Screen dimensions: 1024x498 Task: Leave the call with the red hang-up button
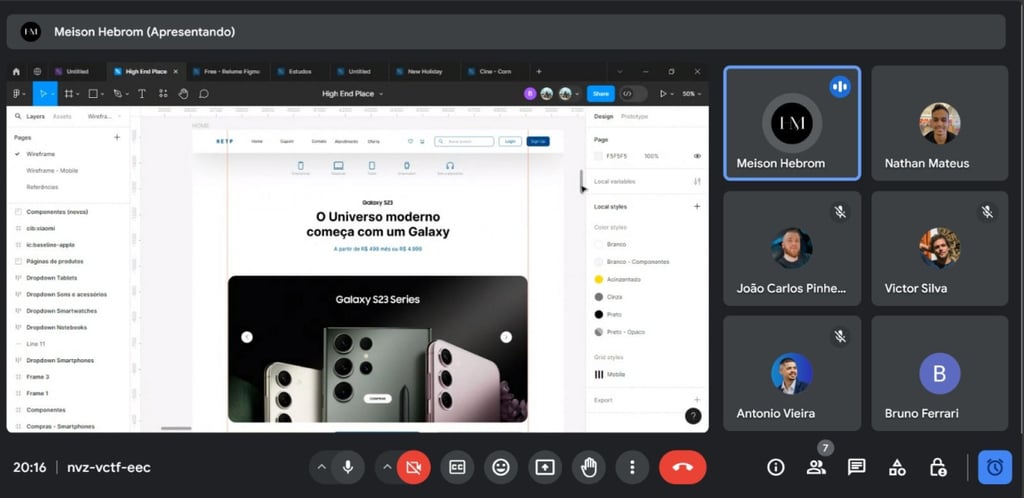[x=682, y=467]
